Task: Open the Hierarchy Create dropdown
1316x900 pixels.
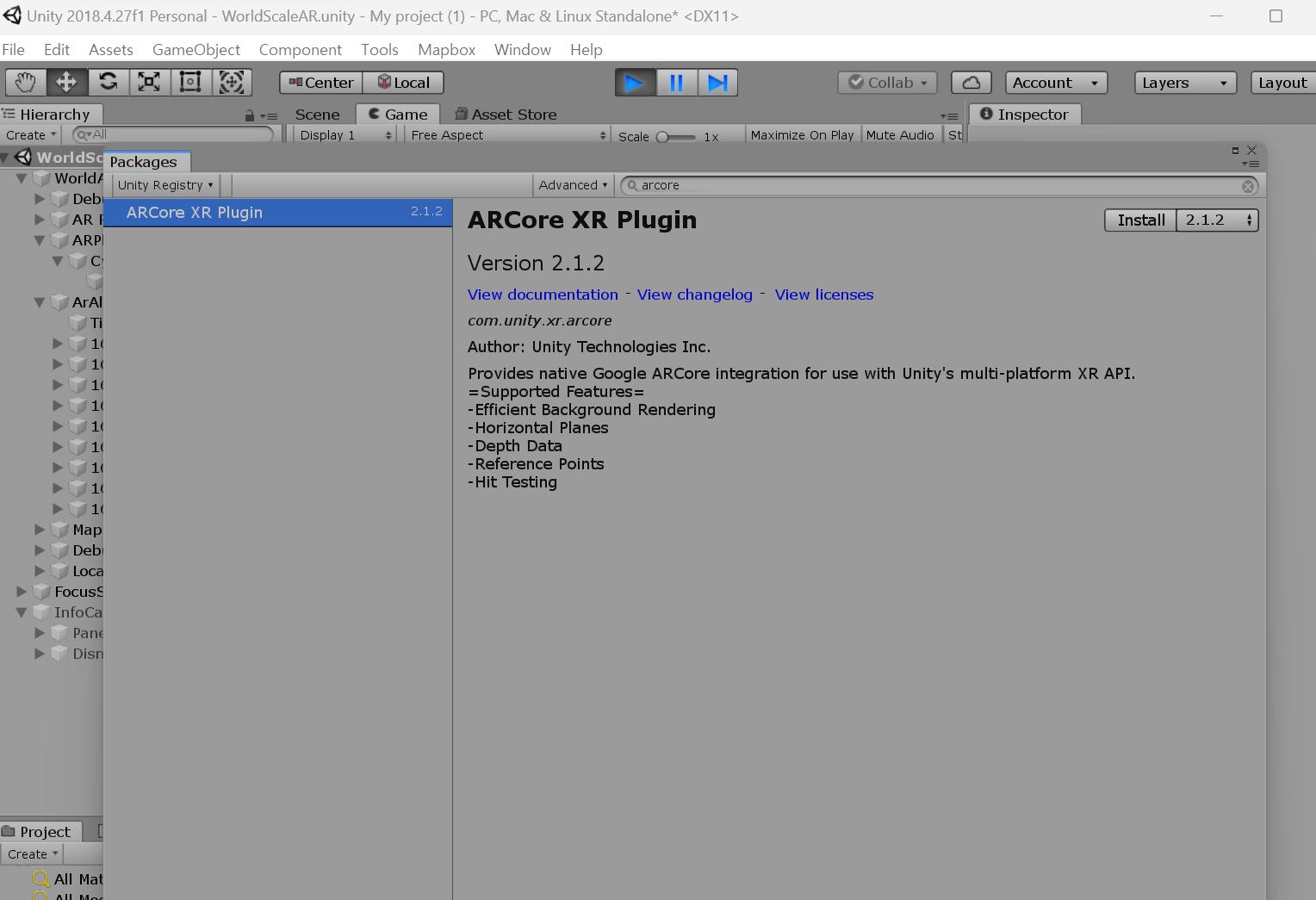Action: 31,135
